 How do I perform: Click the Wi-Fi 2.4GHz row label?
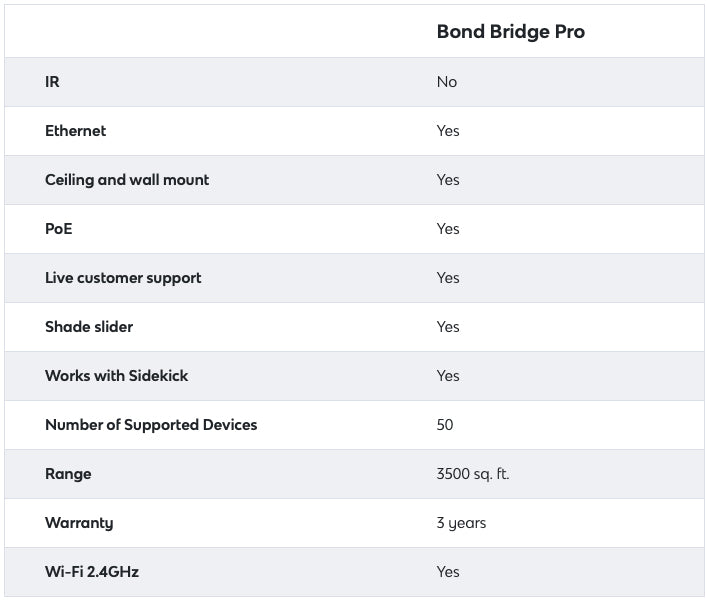tap(92, 572)
